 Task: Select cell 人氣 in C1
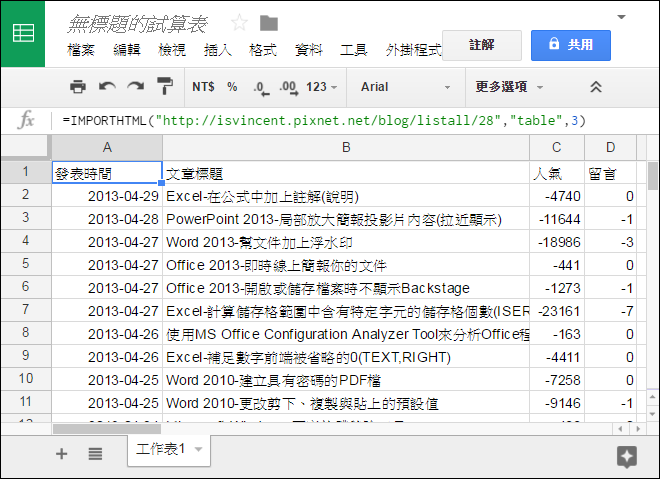point(557,173)
